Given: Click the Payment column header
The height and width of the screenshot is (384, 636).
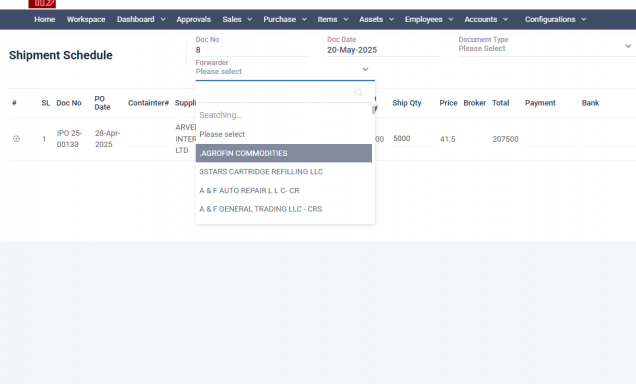Looking at the screenshot, I should [540, 103].
